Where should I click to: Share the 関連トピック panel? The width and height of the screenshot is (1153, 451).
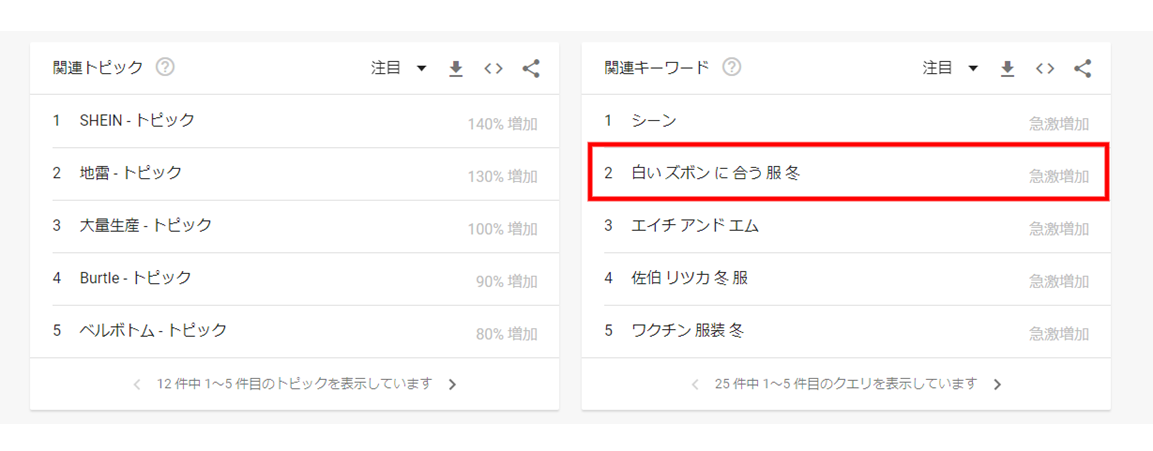(531, 69)
